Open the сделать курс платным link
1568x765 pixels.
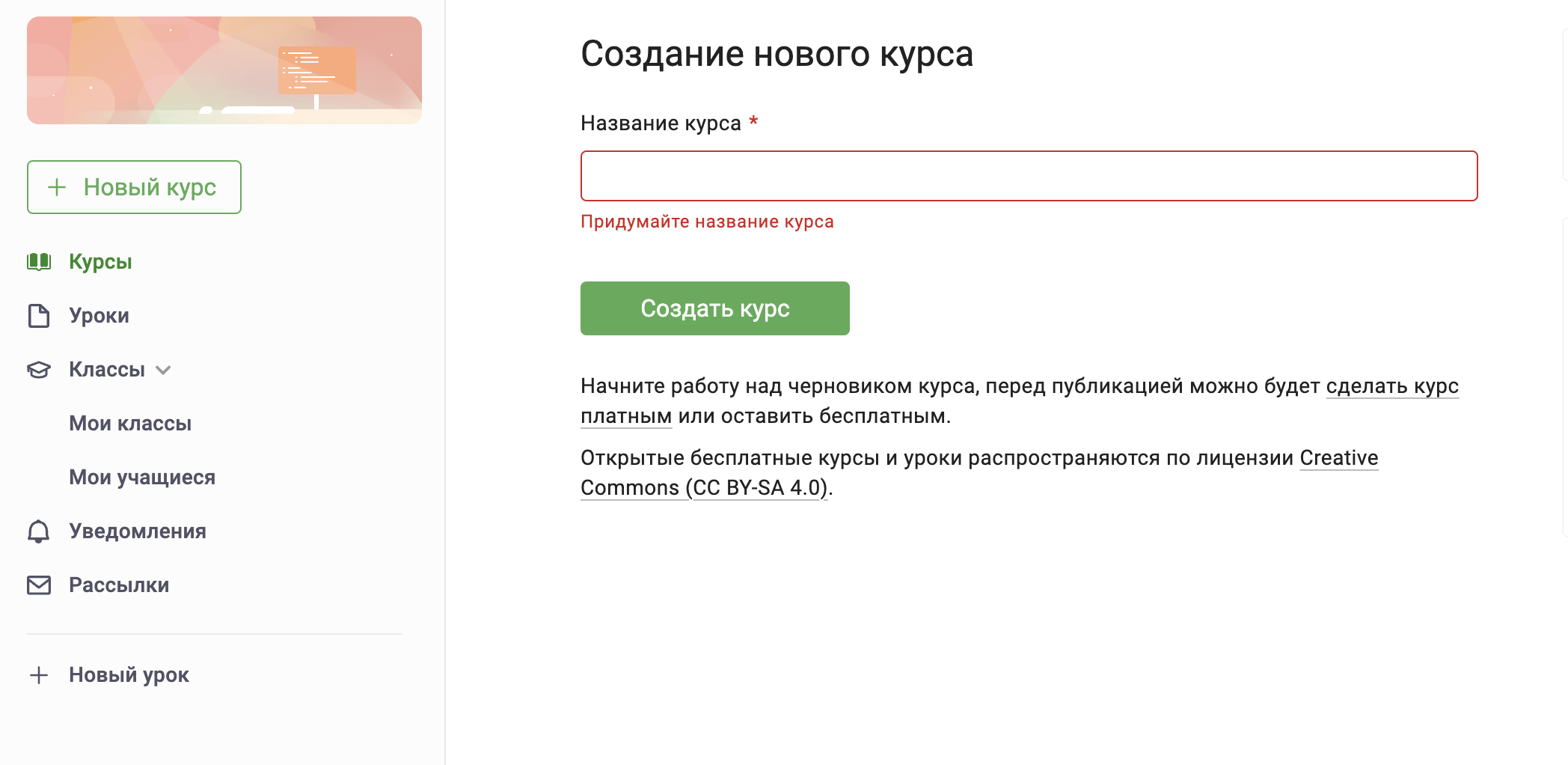1392,386
